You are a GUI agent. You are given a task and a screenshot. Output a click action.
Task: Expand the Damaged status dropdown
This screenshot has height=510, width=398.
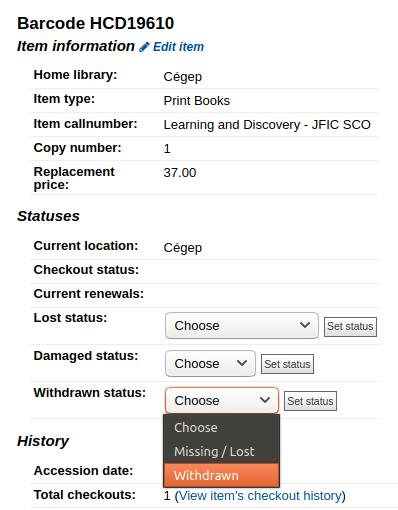click(x=210, y=363)
